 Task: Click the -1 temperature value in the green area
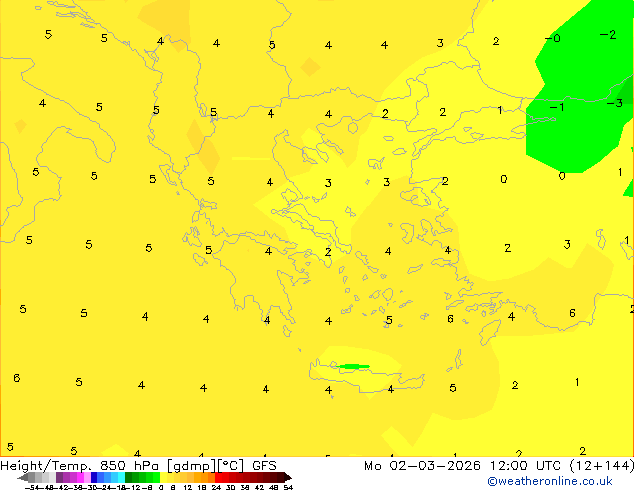[x=557, y=107]
